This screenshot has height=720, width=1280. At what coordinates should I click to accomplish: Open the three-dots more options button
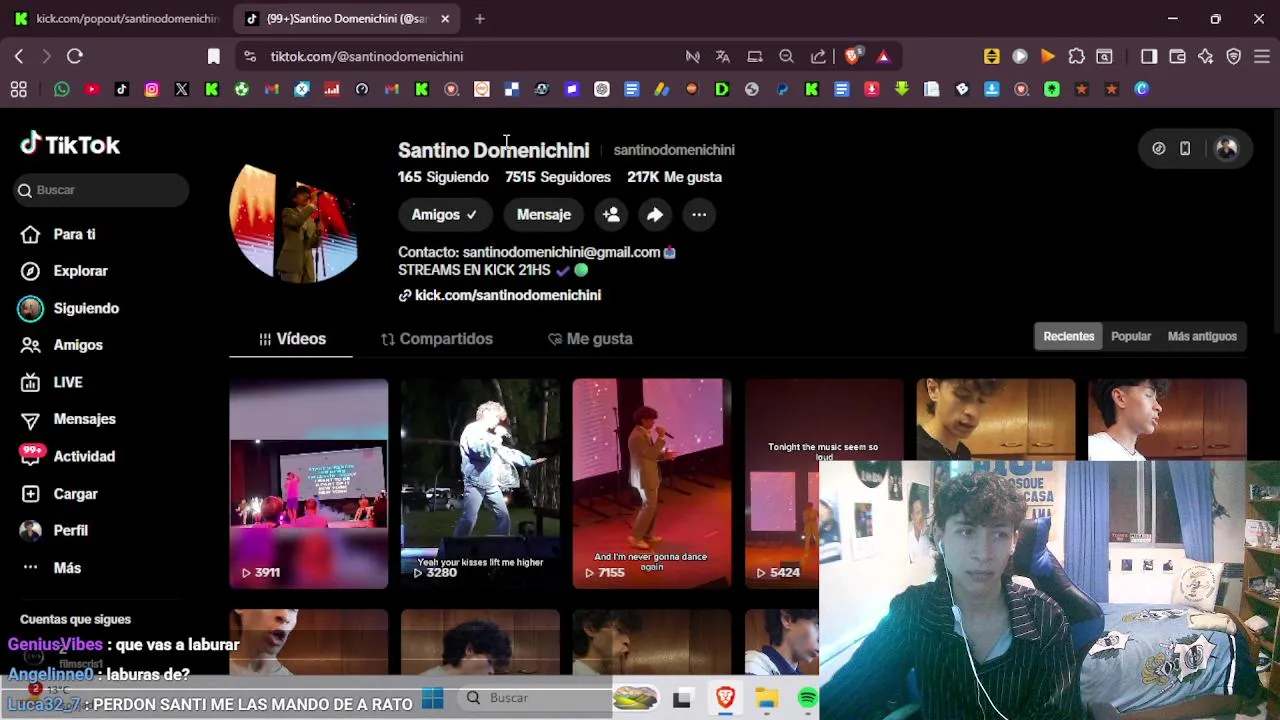[699, 214]
